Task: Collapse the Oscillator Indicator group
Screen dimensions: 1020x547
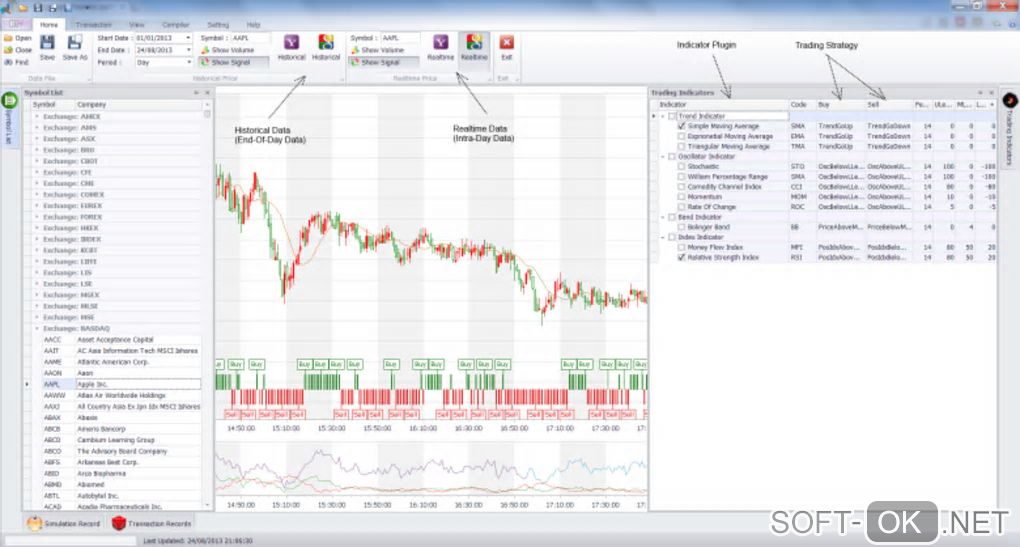Action: [664, 156]
